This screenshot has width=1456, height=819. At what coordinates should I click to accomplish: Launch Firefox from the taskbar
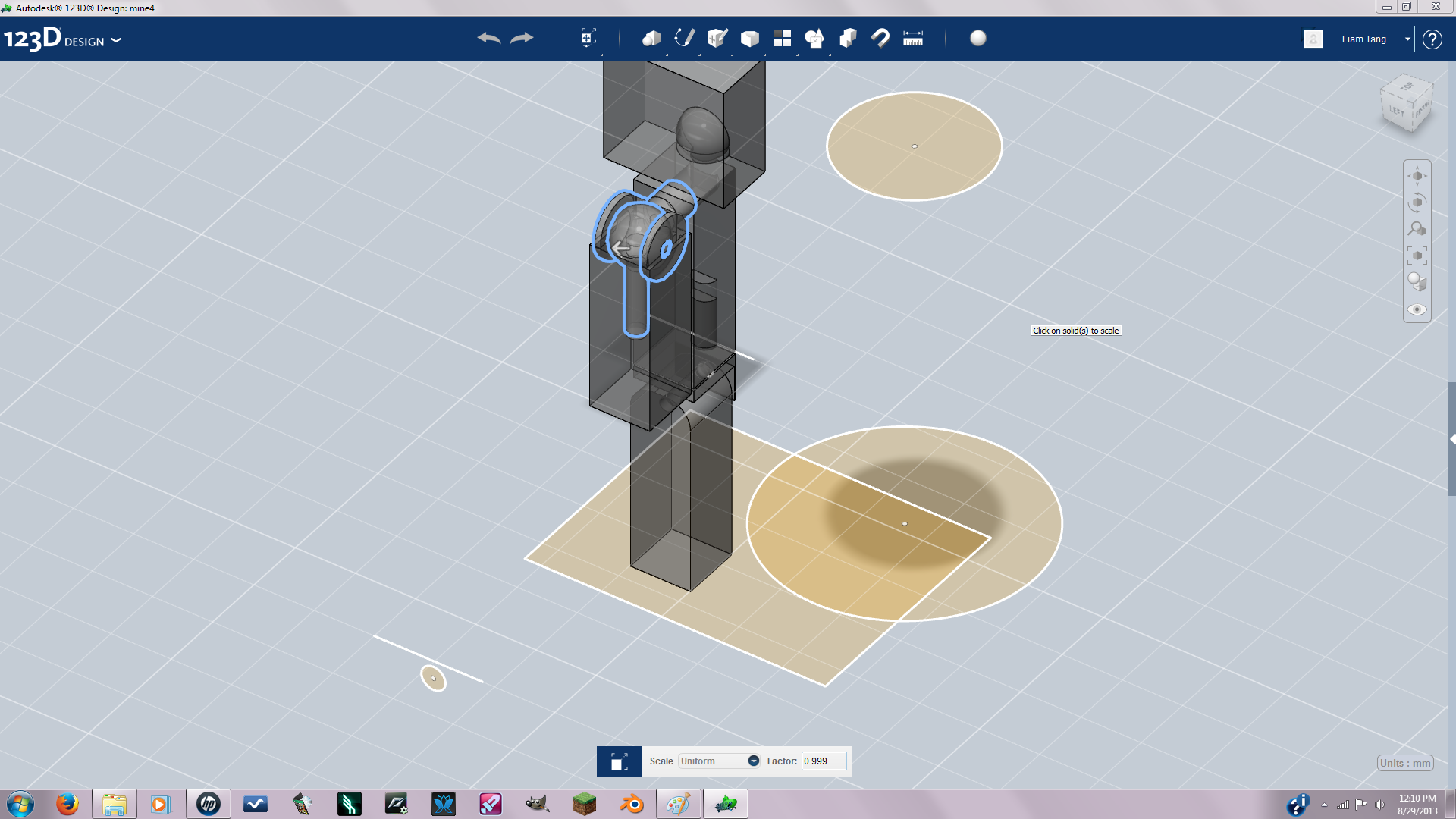coord(67,804)
